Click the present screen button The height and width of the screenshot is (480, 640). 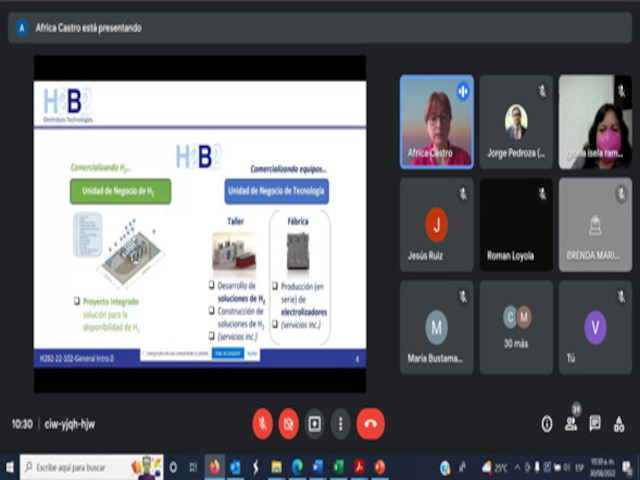coord(314,424)
